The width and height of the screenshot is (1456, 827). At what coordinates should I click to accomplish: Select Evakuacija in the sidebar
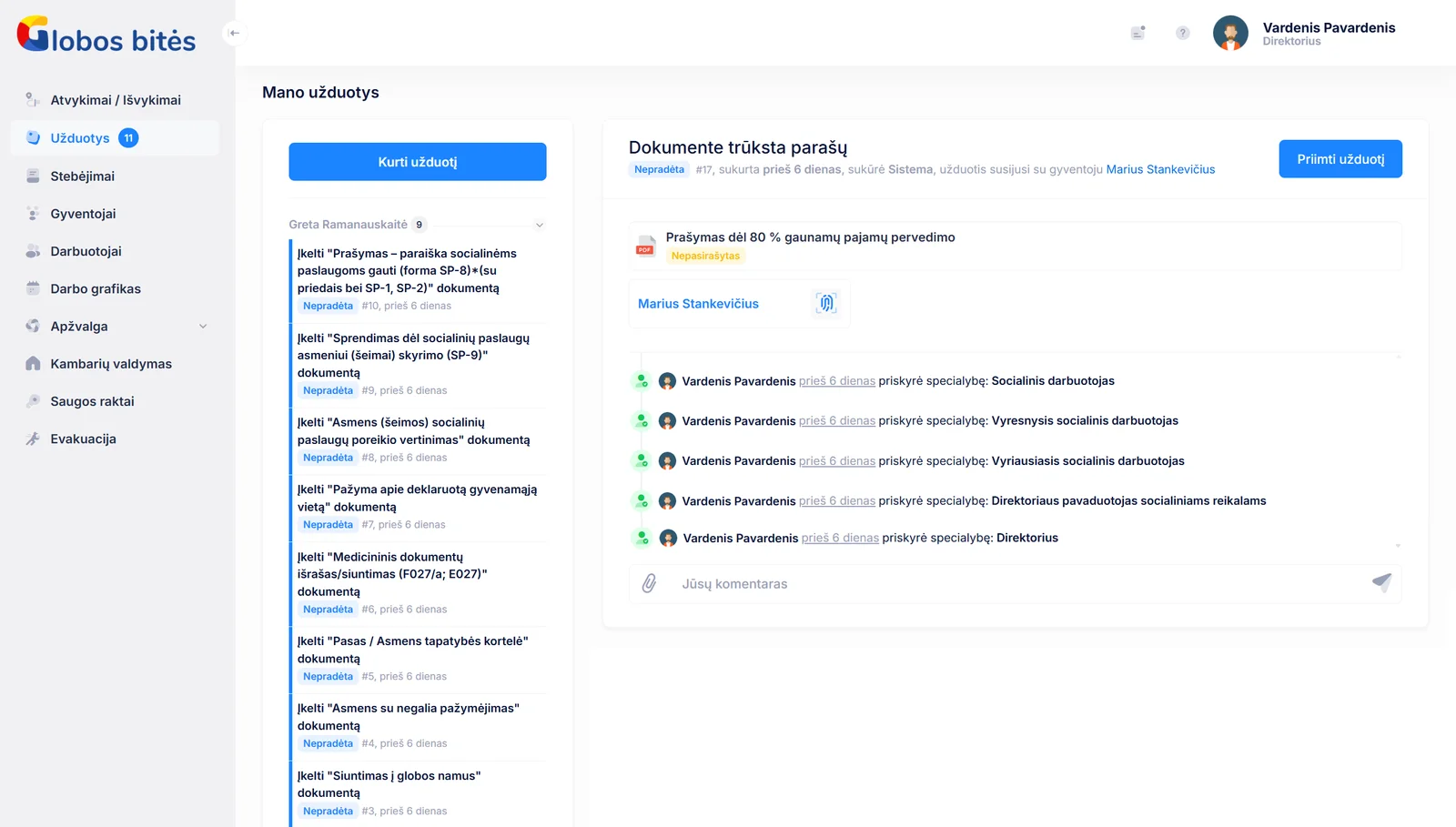[x=83, y=439]
